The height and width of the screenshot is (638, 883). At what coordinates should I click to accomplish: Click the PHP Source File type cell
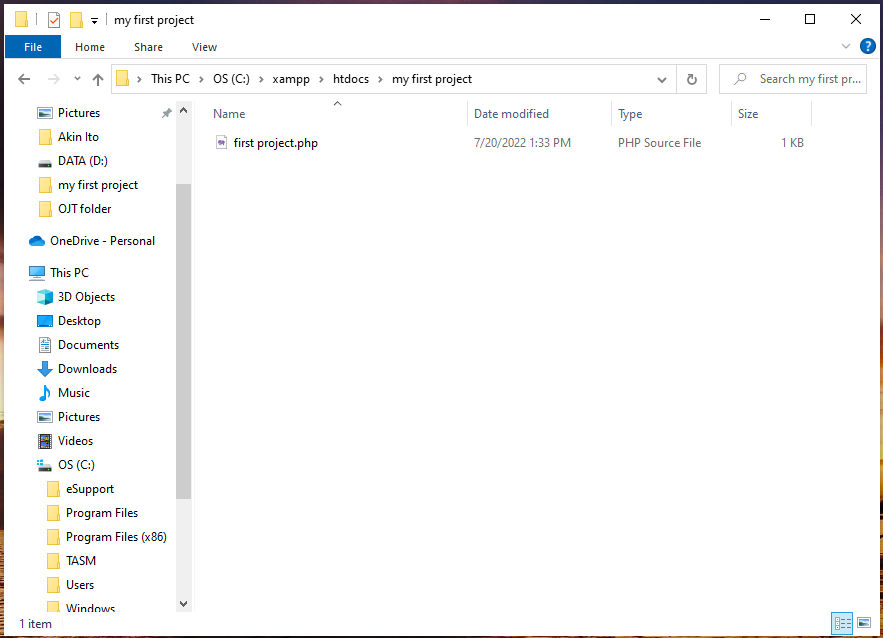[x=659, y=143]
